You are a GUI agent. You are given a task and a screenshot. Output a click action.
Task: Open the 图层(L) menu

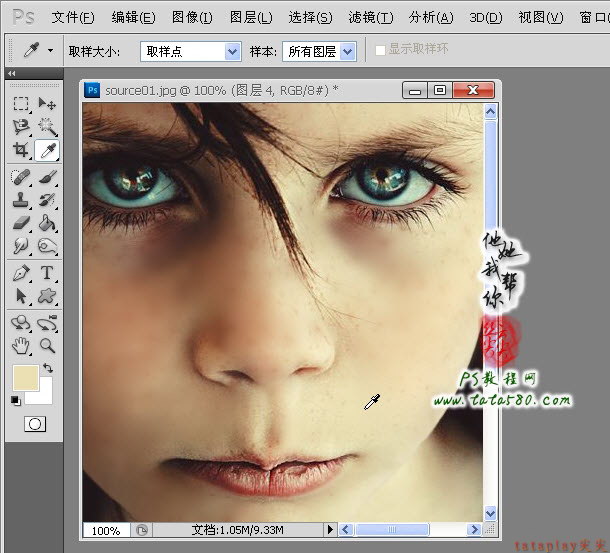click(251, 18)
